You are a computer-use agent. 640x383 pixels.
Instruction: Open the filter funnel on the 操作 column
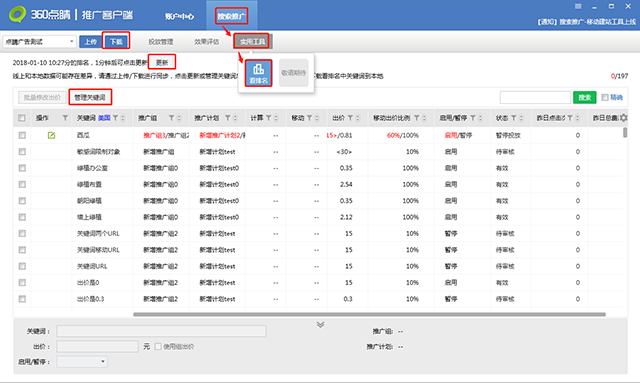click(x=65, y=118)
